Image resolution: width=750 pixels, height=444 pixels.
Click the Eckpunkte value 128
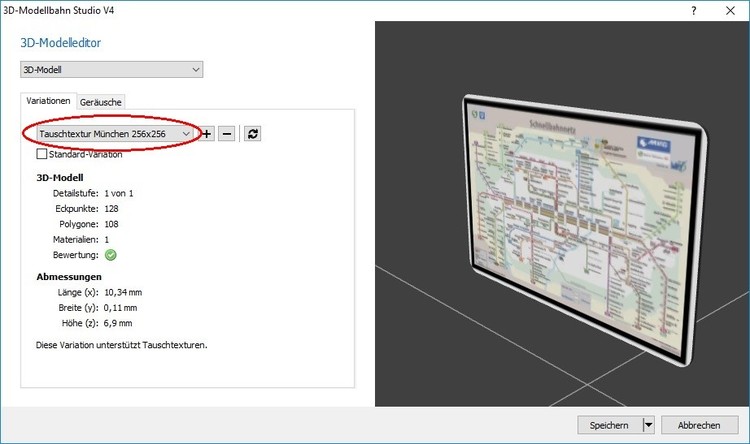(x=111, y=209)
